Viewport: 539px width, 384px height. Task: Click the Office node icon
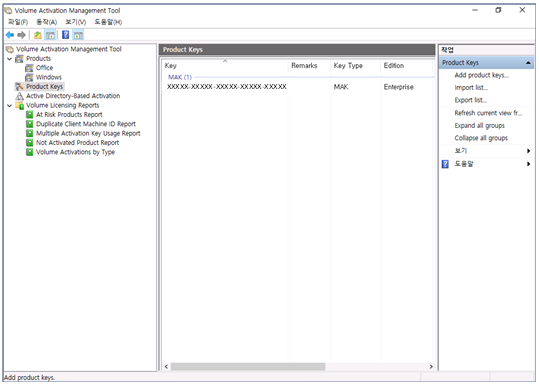(x=29, y=68)
